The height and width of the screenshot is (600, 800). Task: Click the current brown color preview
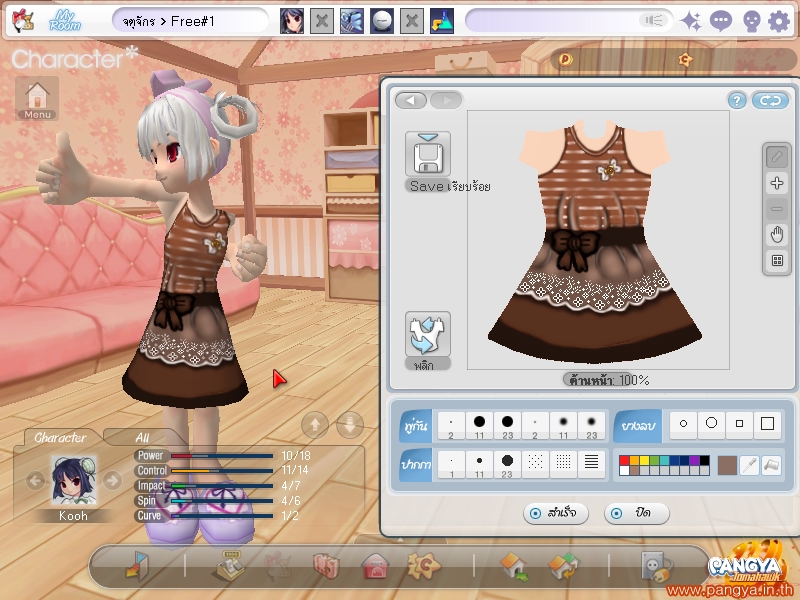tap(727, 465)
